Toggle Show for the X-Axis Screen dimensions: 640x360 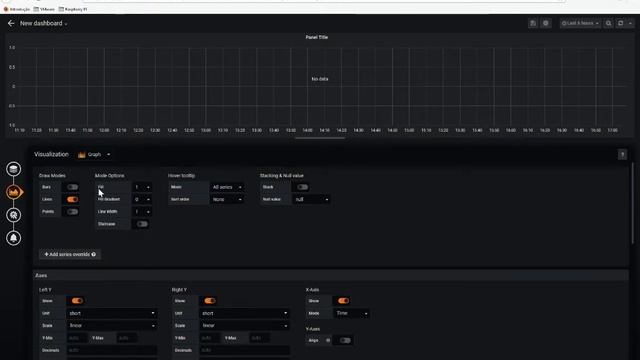(x=343, y=301)
